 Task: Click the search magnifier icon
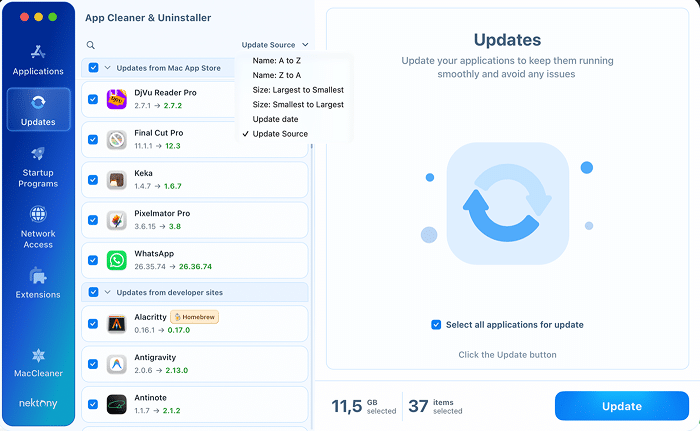91,45
